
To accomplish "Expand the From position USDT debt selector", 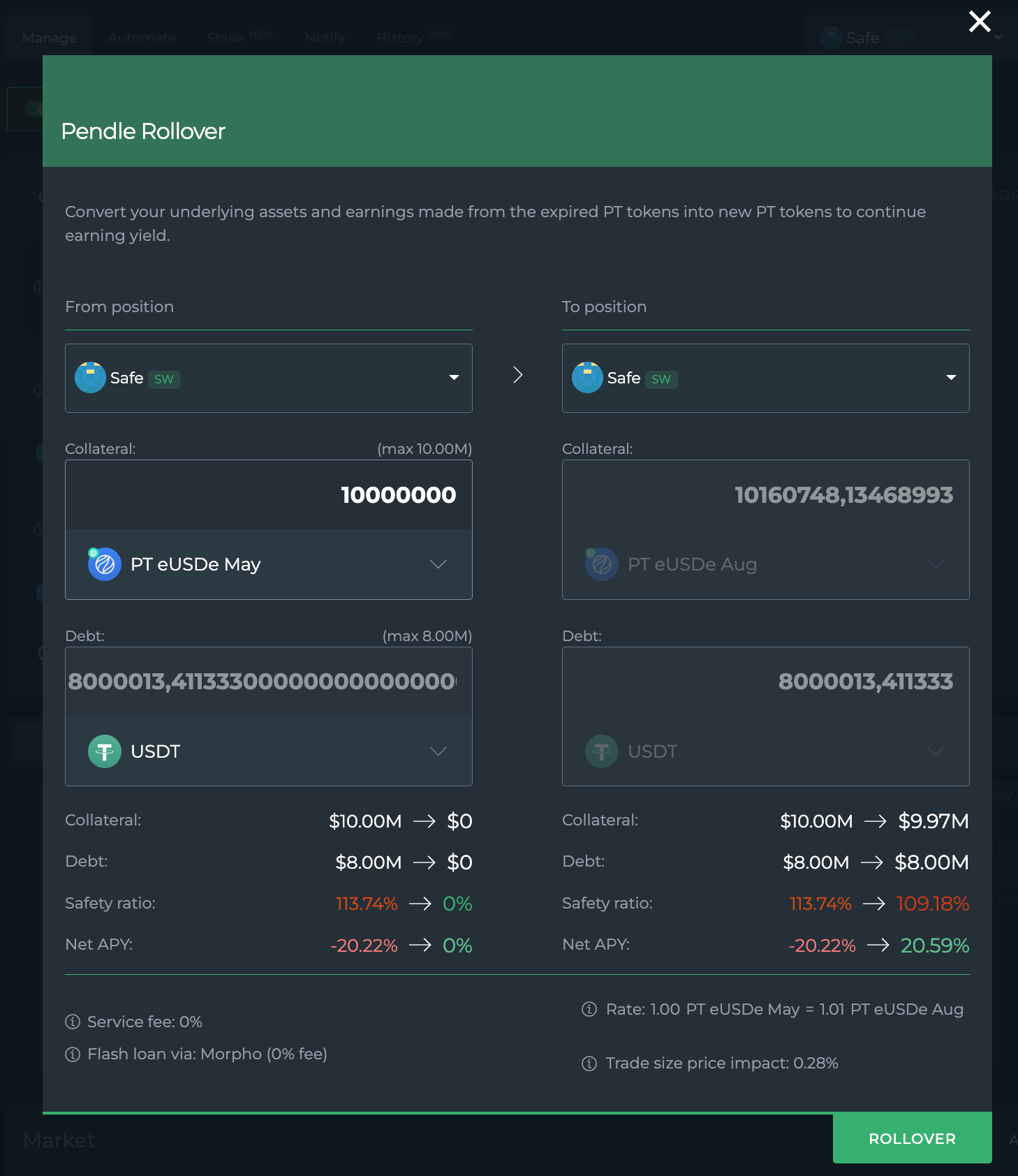I will pos(268,751).
